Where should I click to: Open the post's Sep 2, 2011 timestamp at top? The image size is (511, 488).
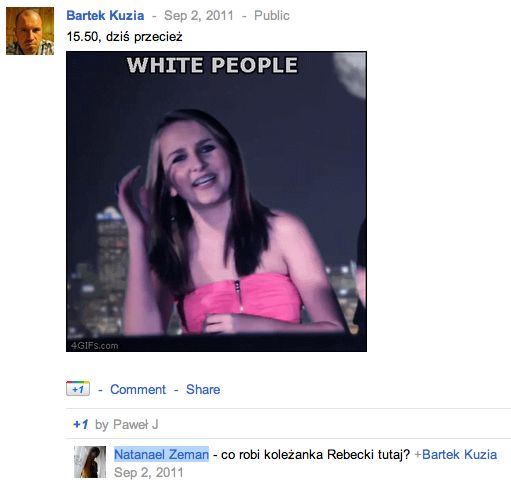199,15
